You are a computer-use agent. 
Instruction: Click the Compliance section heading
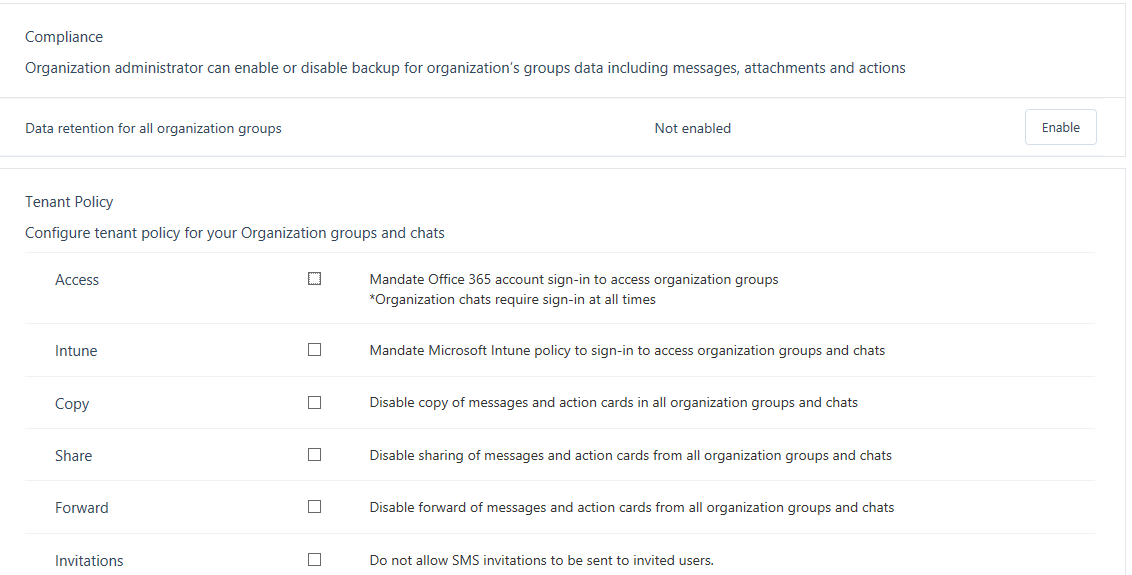click(x=64, y=37)
